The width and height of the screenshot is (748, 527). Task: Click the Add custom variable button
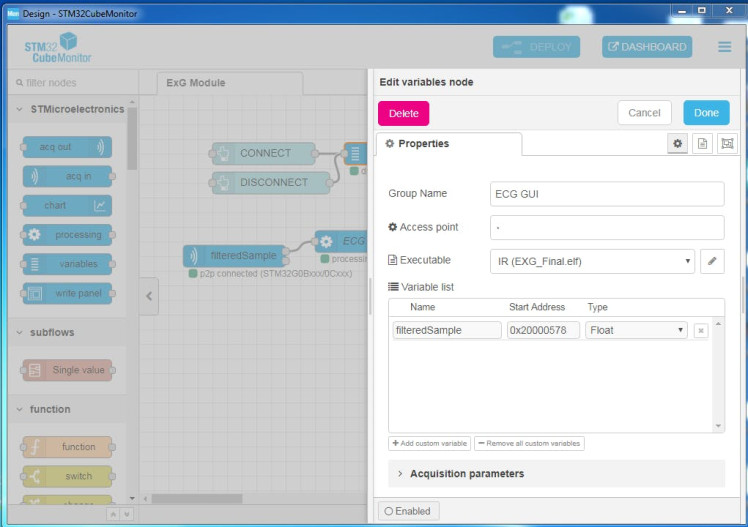pyautogui.click(x=429, y=443)
